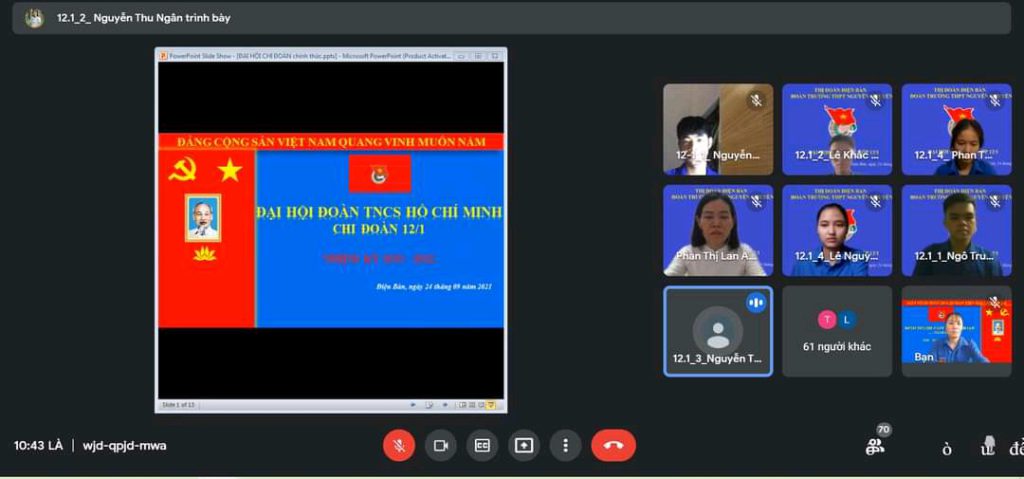Click the muted mic icon on Phan Thị Lan A tile
The height and width of the screenshot is (479, 1024).
click(756, 202)
